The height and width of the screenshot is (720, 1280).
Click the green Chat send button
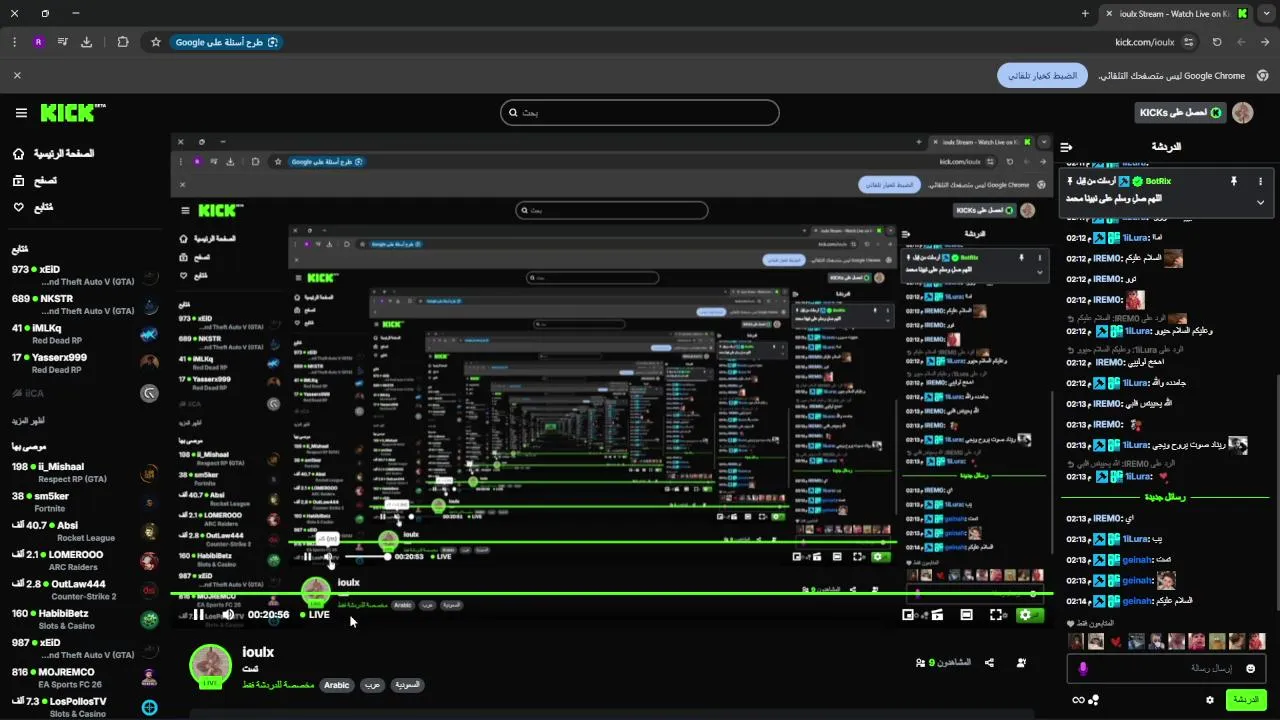[1246, 699]
